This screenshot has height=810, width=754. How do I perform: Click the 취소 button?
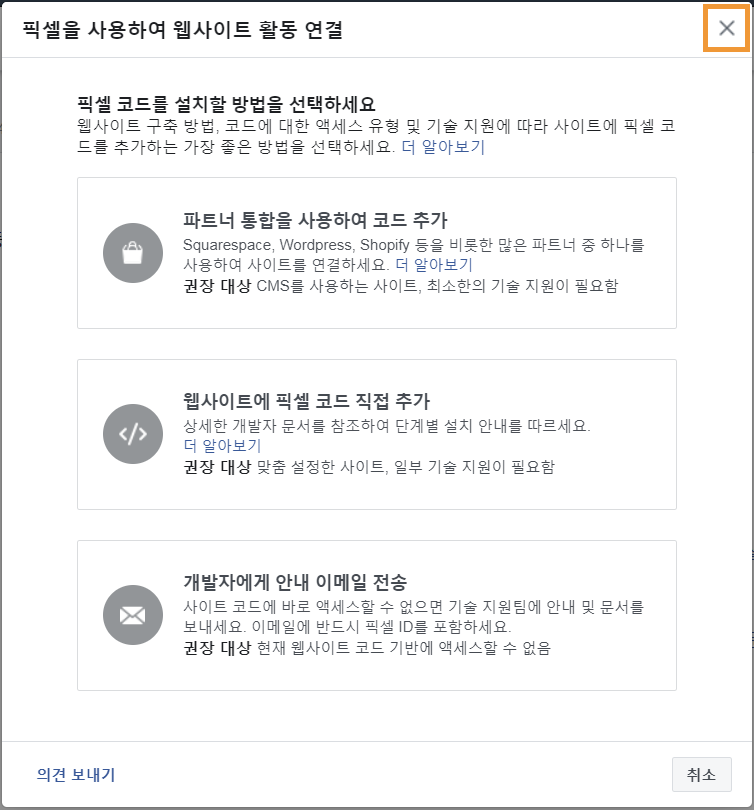pyautogui.click(x=701, y=774)
